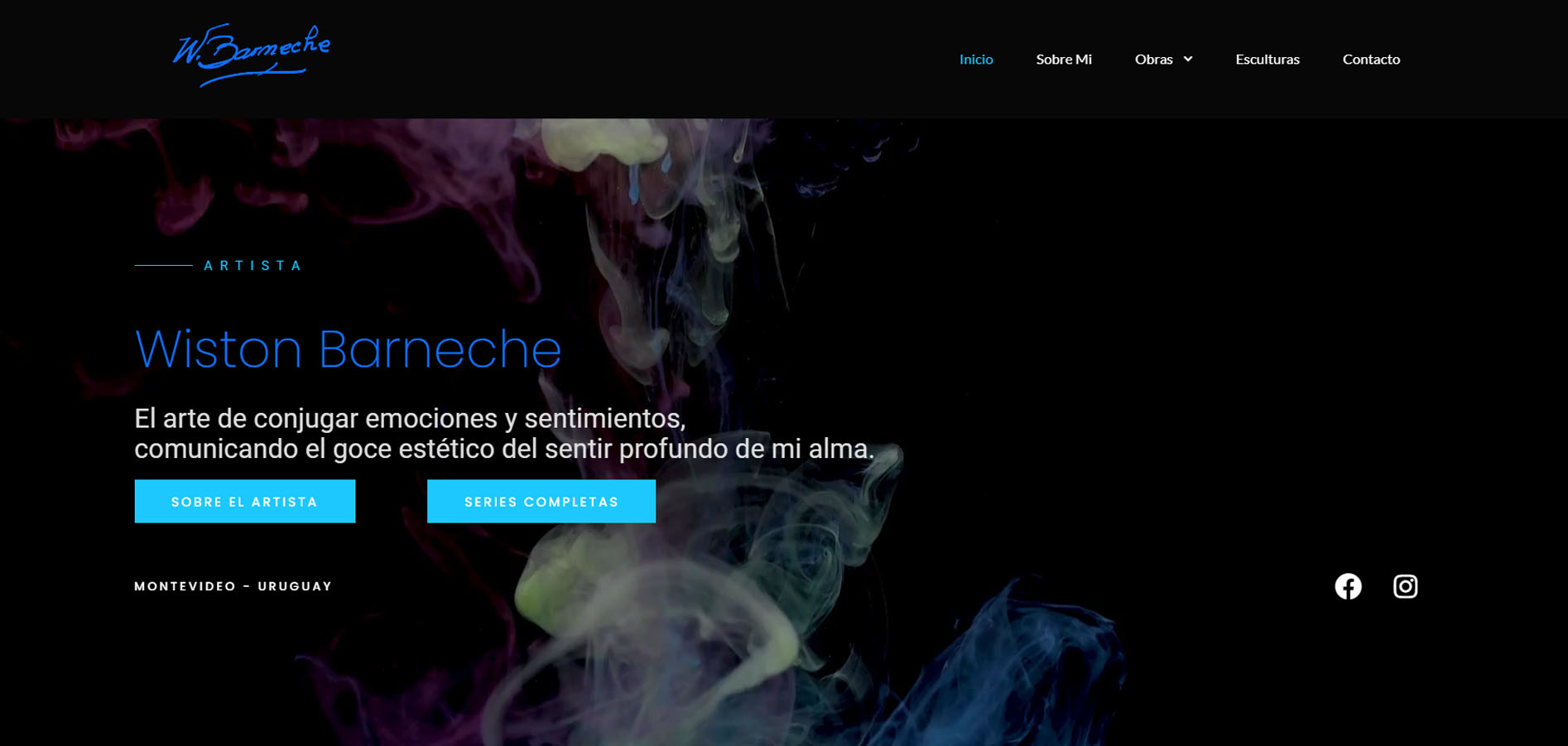Open the Instagram profile icon
Screen dimensions: 1568x746
point(1405,586)
